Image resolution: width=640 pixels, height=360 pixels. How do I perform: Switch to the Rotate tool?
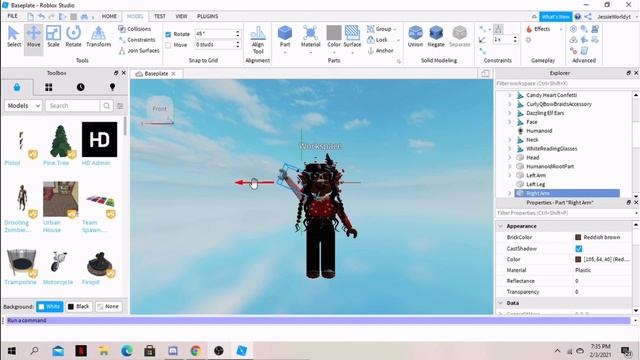pos(73,36)
